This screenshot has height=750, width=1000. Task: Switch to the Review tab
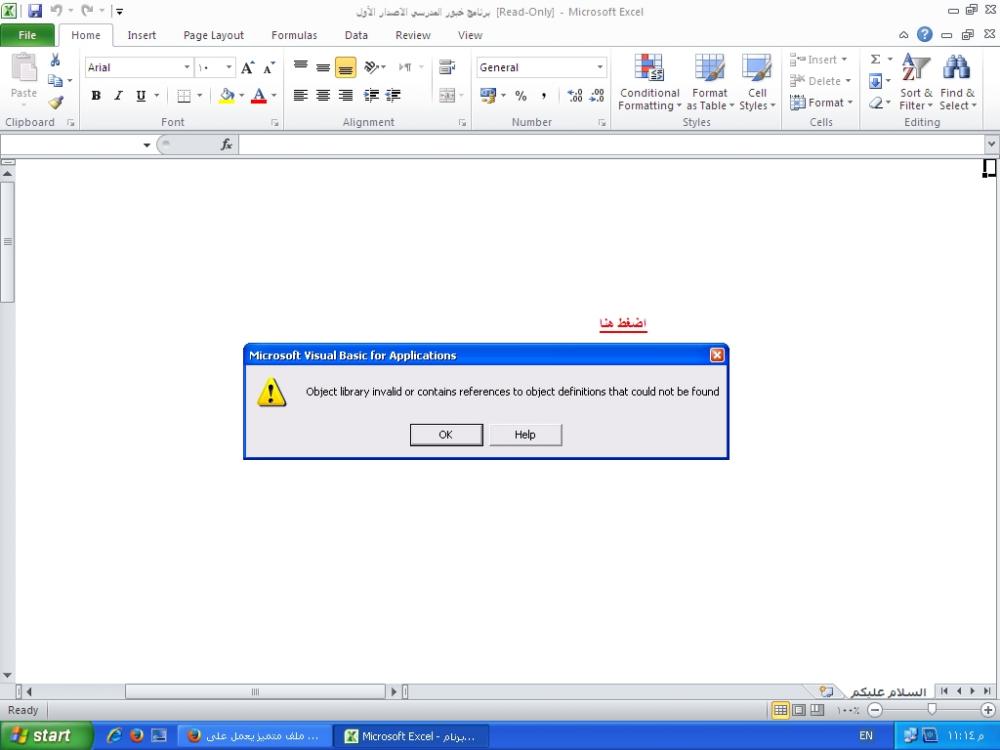[413, 35]
